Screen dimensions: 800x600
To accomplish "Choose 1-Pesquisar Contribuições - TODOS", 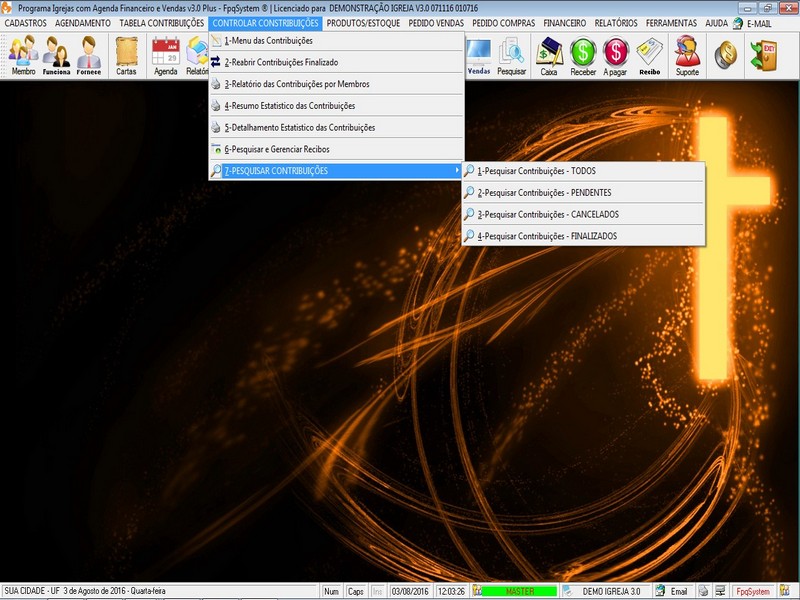I will [583, 171].
